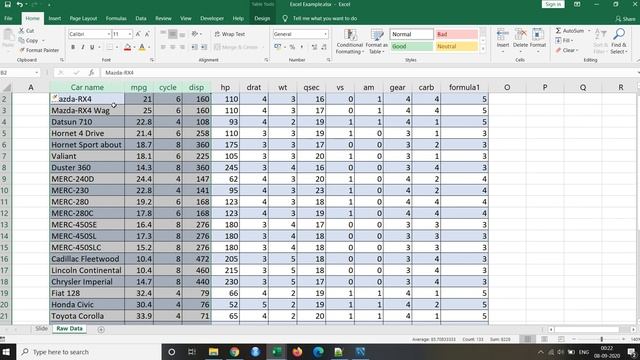The width and height of the screenshot is (640, 360).
Task: Open Find & Select magnifier
Action: [x=619, y=40]
